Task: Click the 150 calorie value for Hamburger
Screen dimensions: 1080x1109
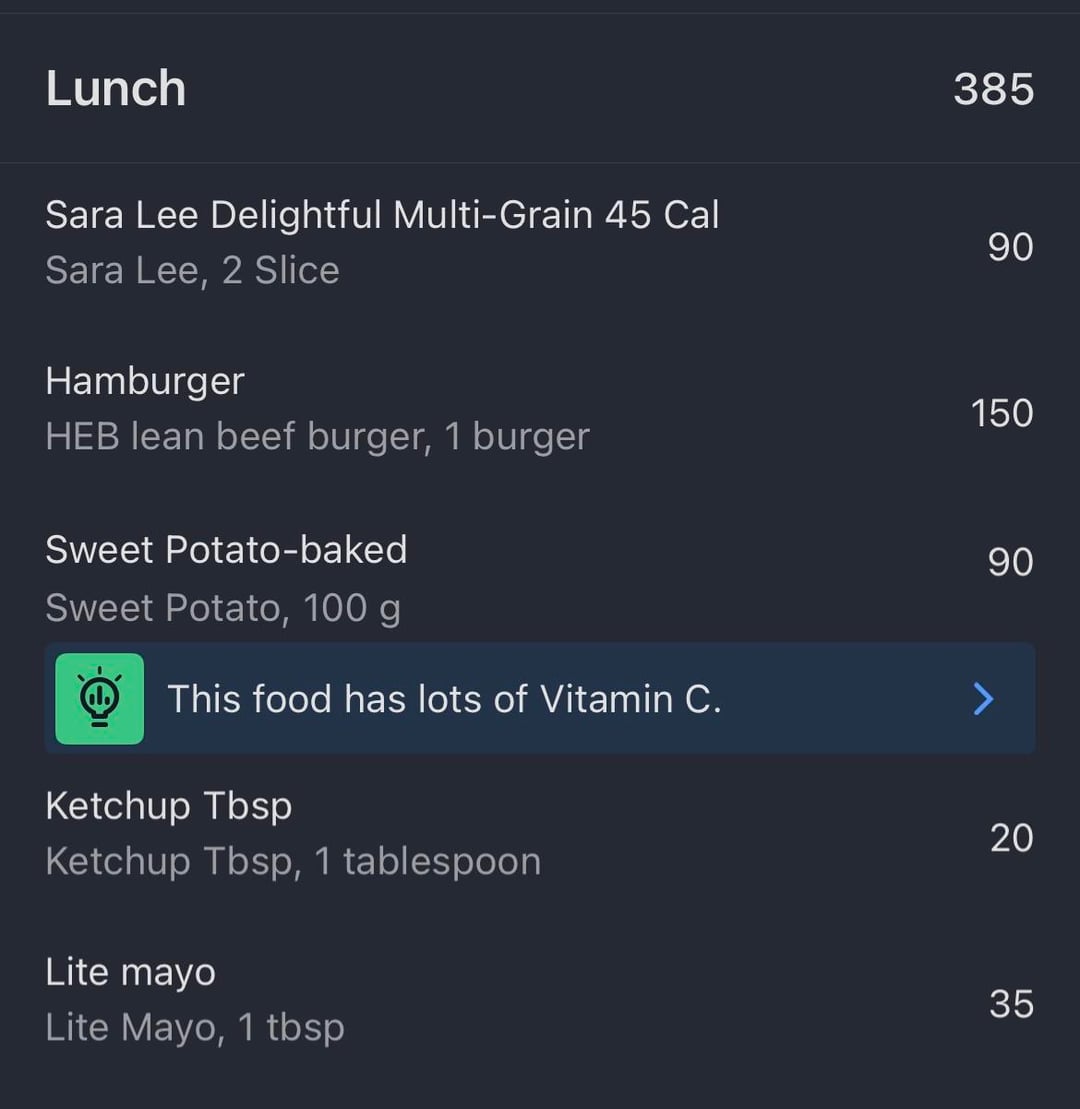Action: coord(1002,413)
